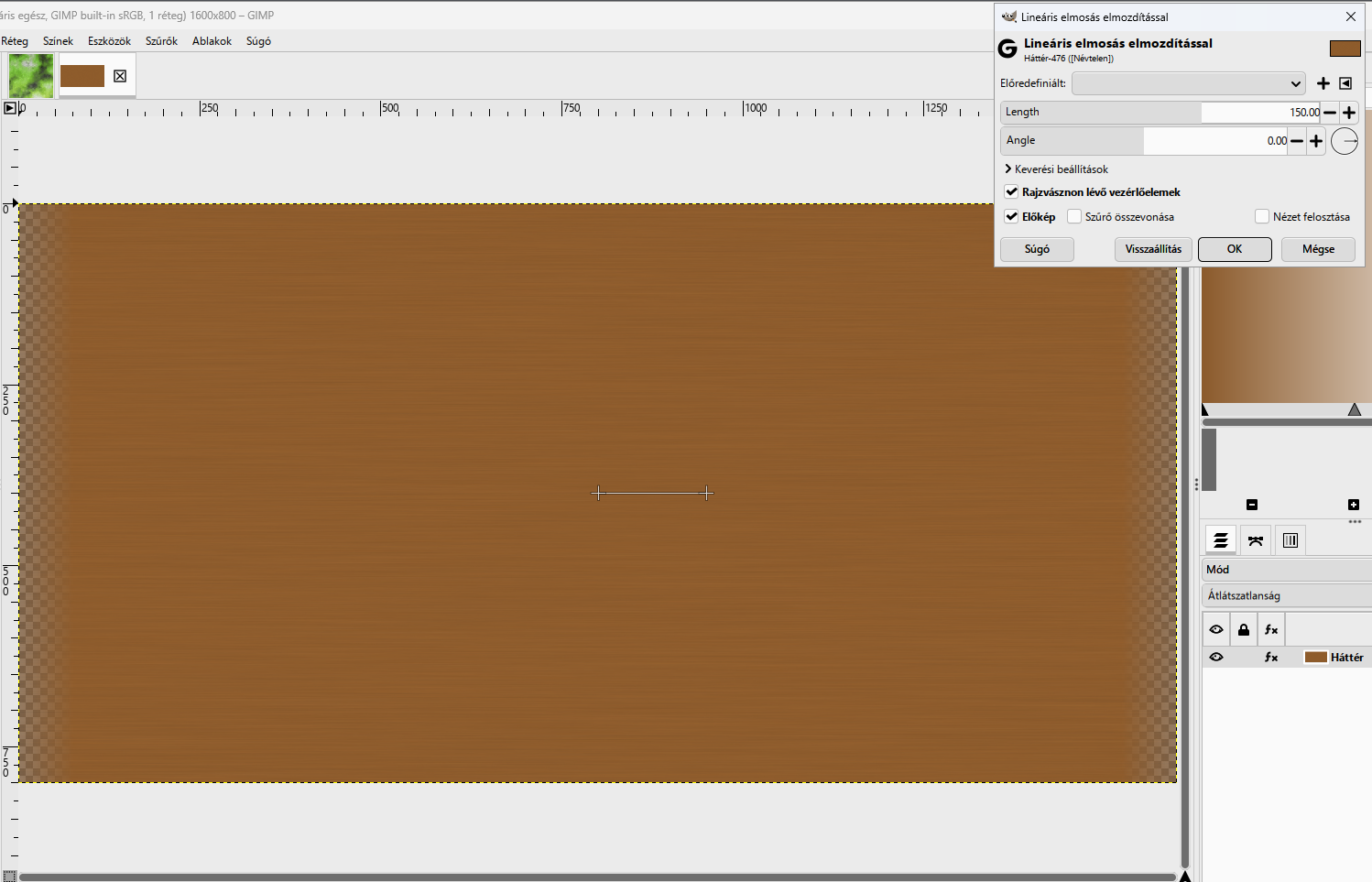Click the fx icon in the layer header row
1372x882 pixels.
[1271, 629]
